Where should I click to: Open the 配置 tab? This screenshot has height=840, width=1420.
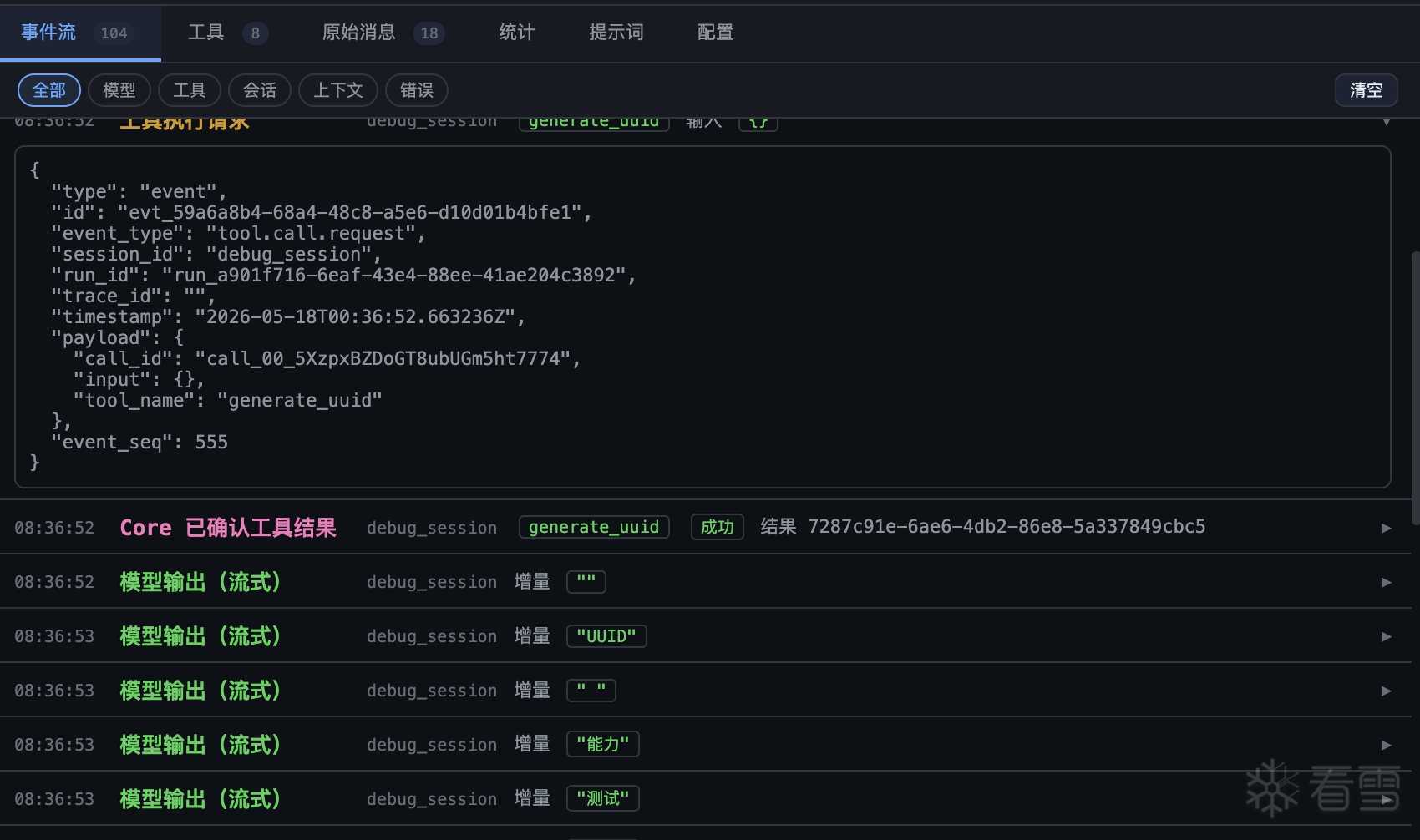click(715, 33)
